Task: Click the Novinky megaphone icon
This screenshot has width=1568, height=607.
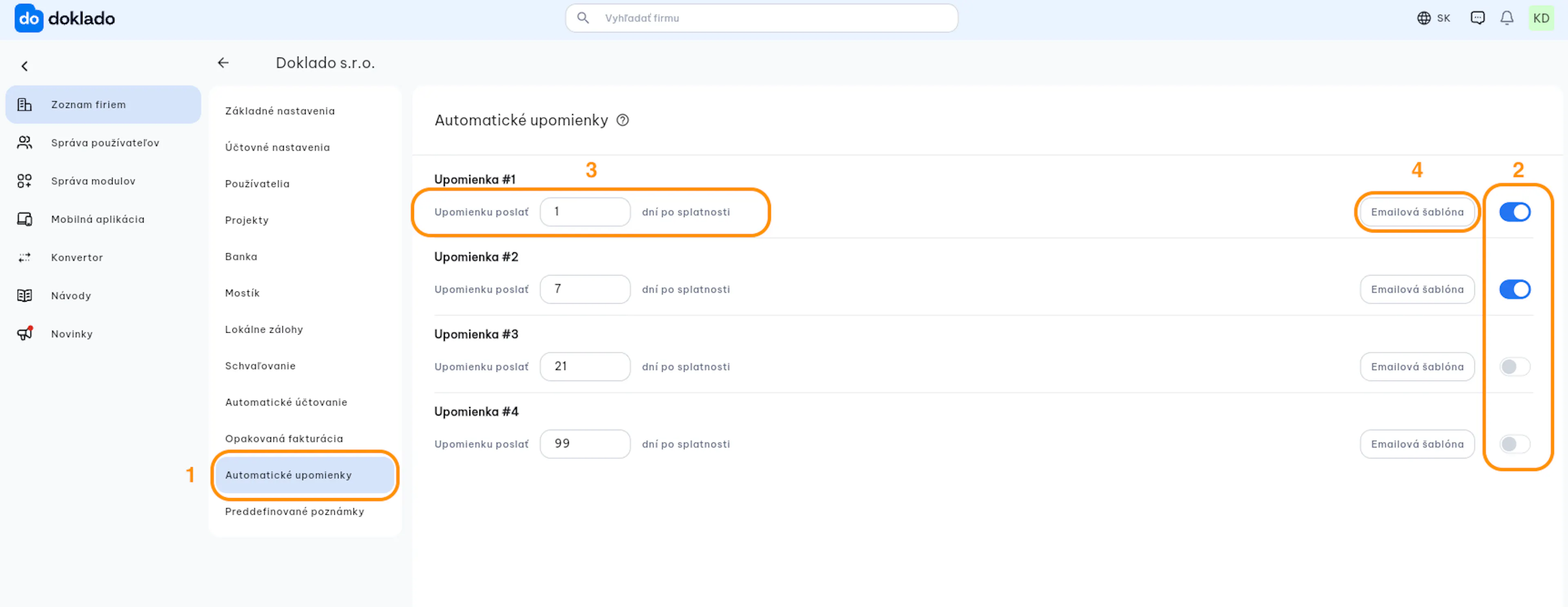Action: [24, 334]
